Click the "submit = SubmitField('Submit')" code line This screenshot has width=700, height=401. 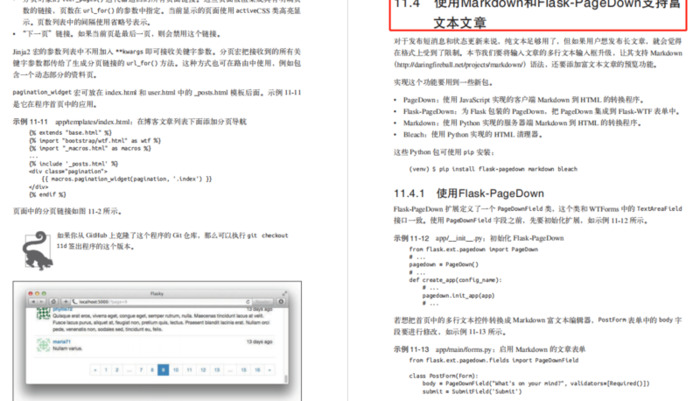coord(472,392)
